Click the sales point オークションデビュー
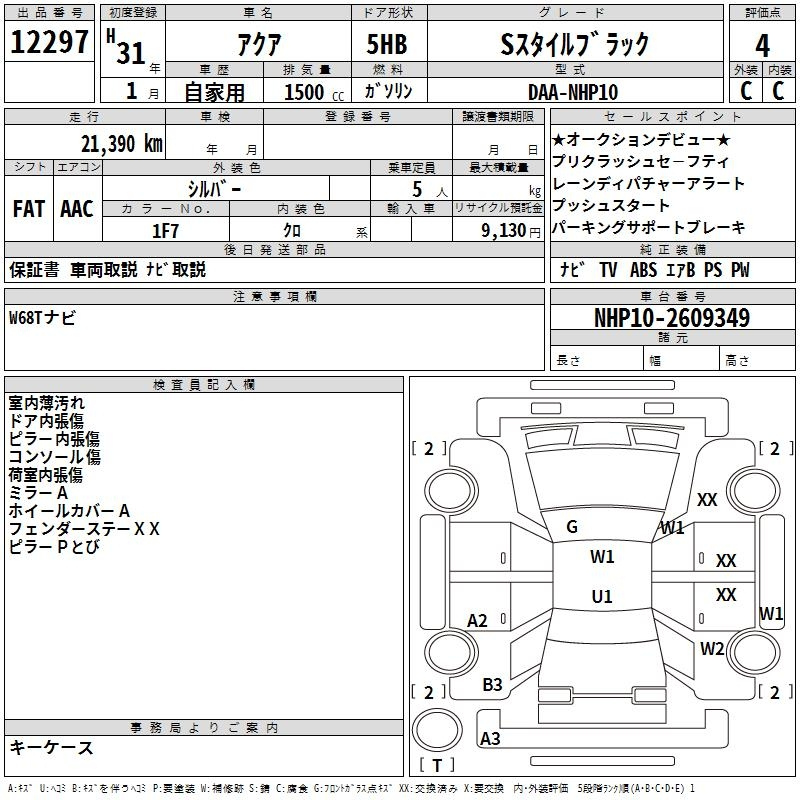 641,139
